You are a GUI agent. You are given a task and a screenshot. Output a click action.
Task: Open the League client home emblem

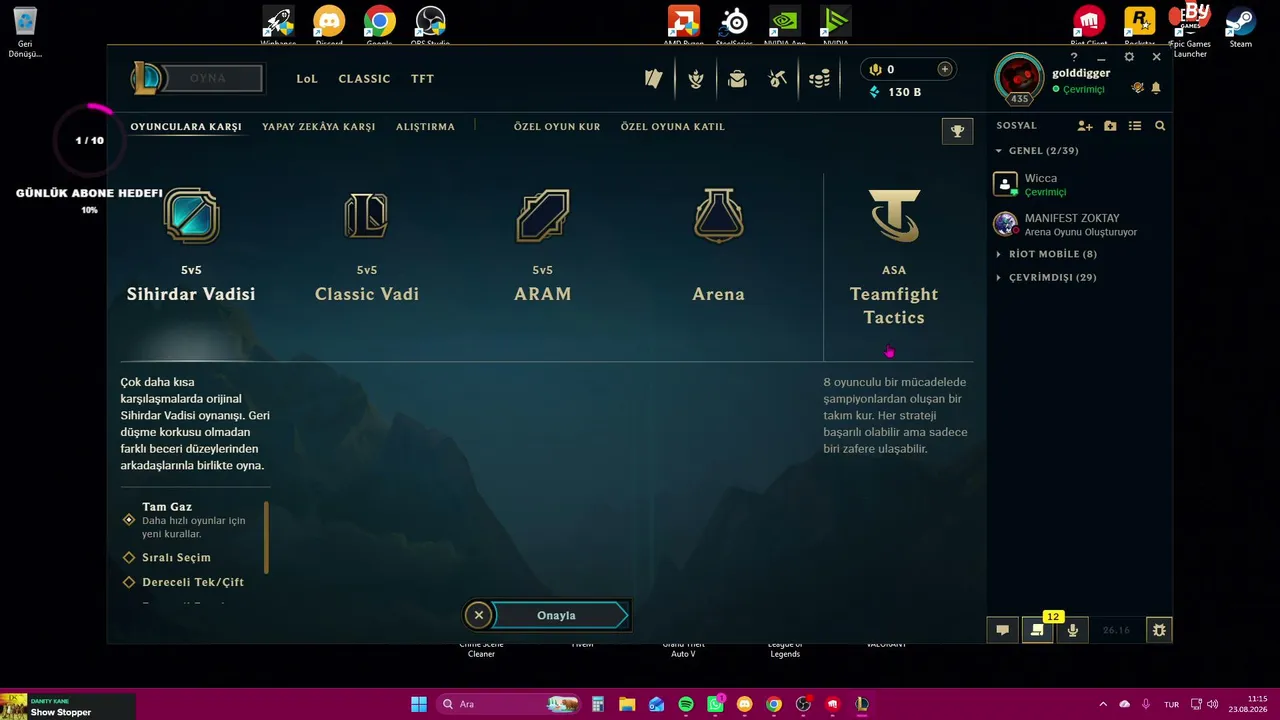coord(147,78)
